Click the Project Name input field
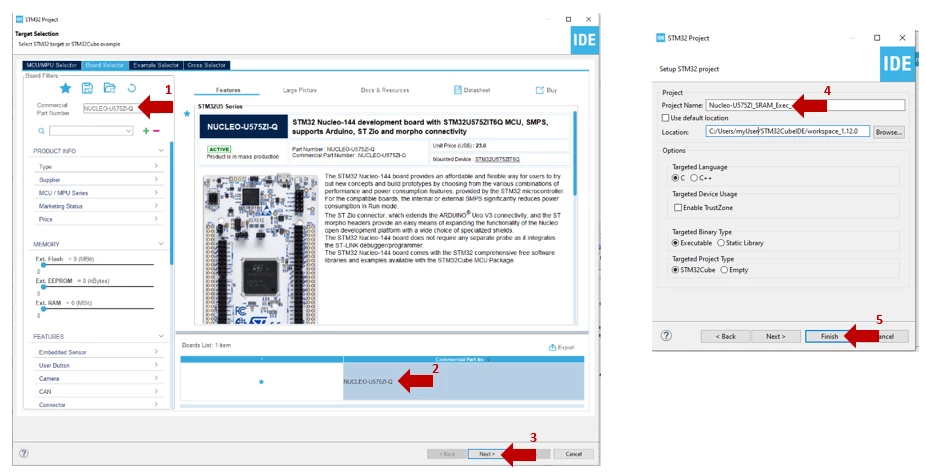Image resolution: width=926 pixels, height=473 pixels. click(806, 105)
